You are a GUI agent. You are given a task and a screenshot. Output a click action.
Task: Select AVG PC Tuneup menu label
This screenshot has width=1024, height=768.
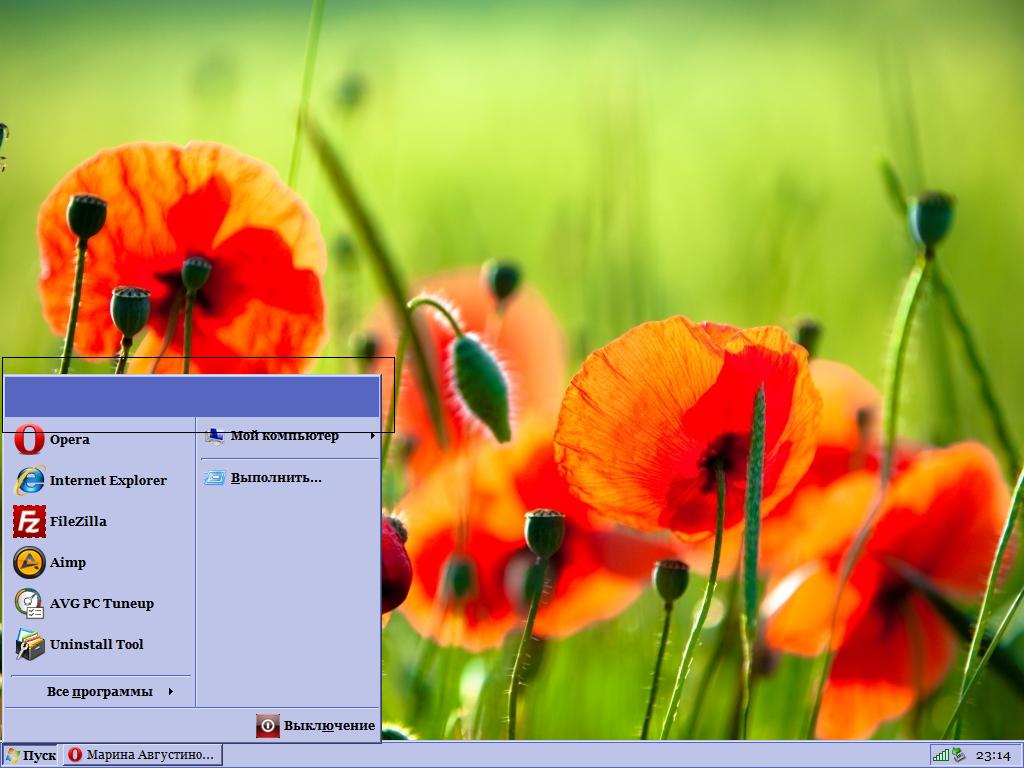click(x=102, y=604)
